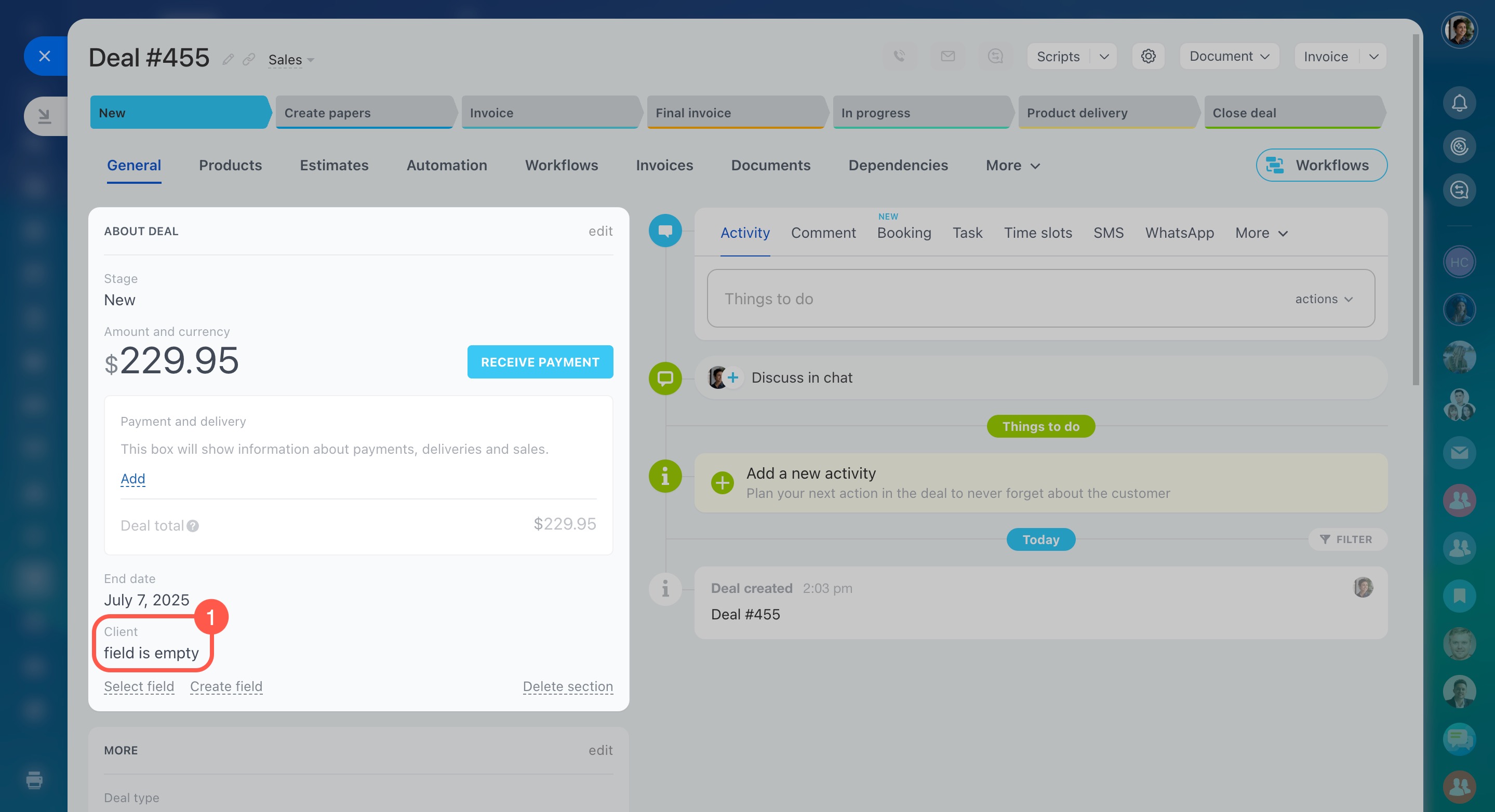
Task: Open the Document dropdown menu
Action: [1229, 56]
